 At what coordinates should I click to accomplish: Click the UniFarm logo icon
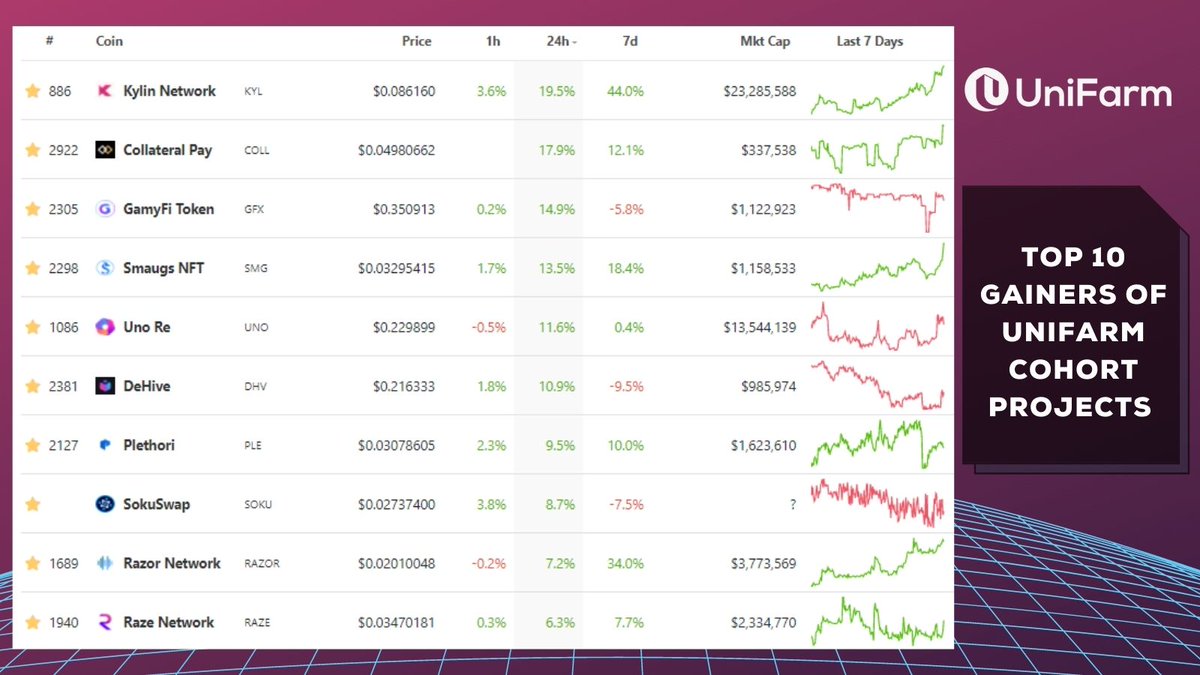(986, 89)
